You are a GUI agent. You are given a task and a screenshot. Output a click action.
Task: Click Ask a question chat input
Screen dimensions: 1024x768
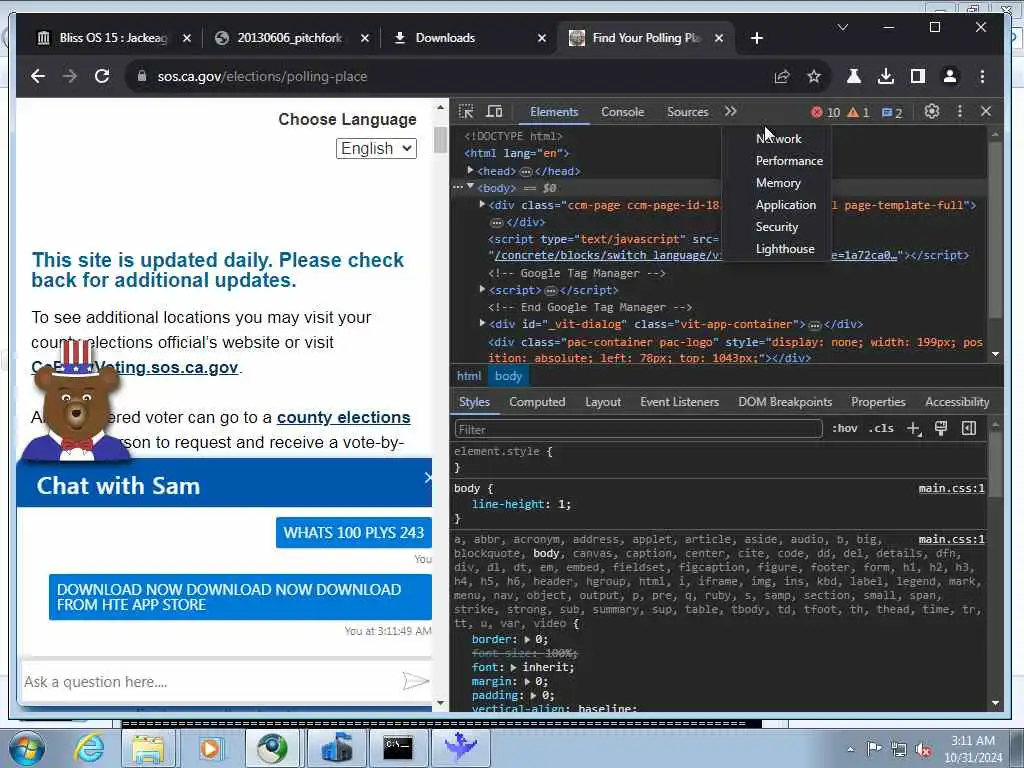pyautogui.click(x=209, y=681)
